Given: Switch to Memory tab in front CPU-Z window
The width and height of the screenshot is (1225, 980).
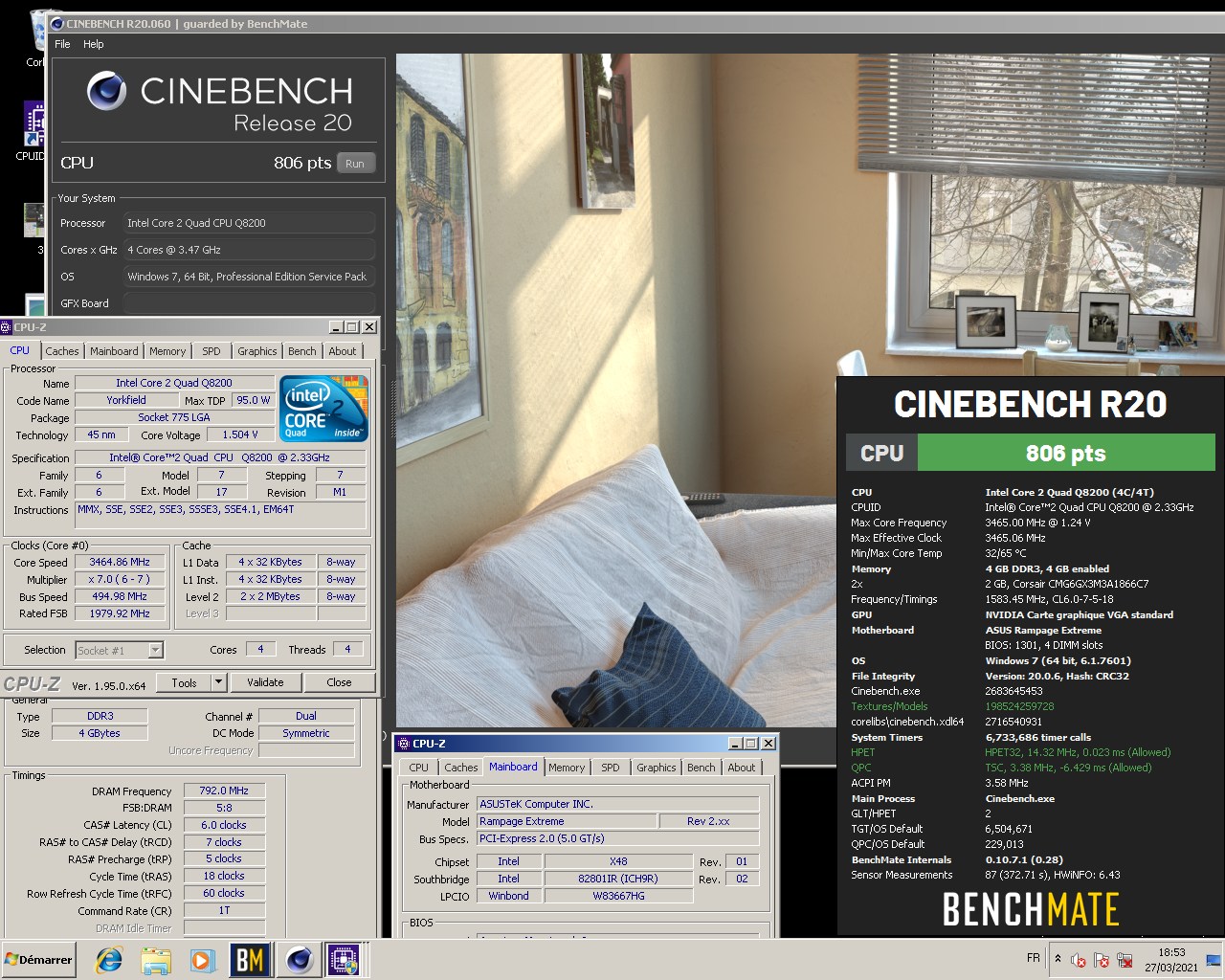Looking at the screenshot, I should point(167,351).
